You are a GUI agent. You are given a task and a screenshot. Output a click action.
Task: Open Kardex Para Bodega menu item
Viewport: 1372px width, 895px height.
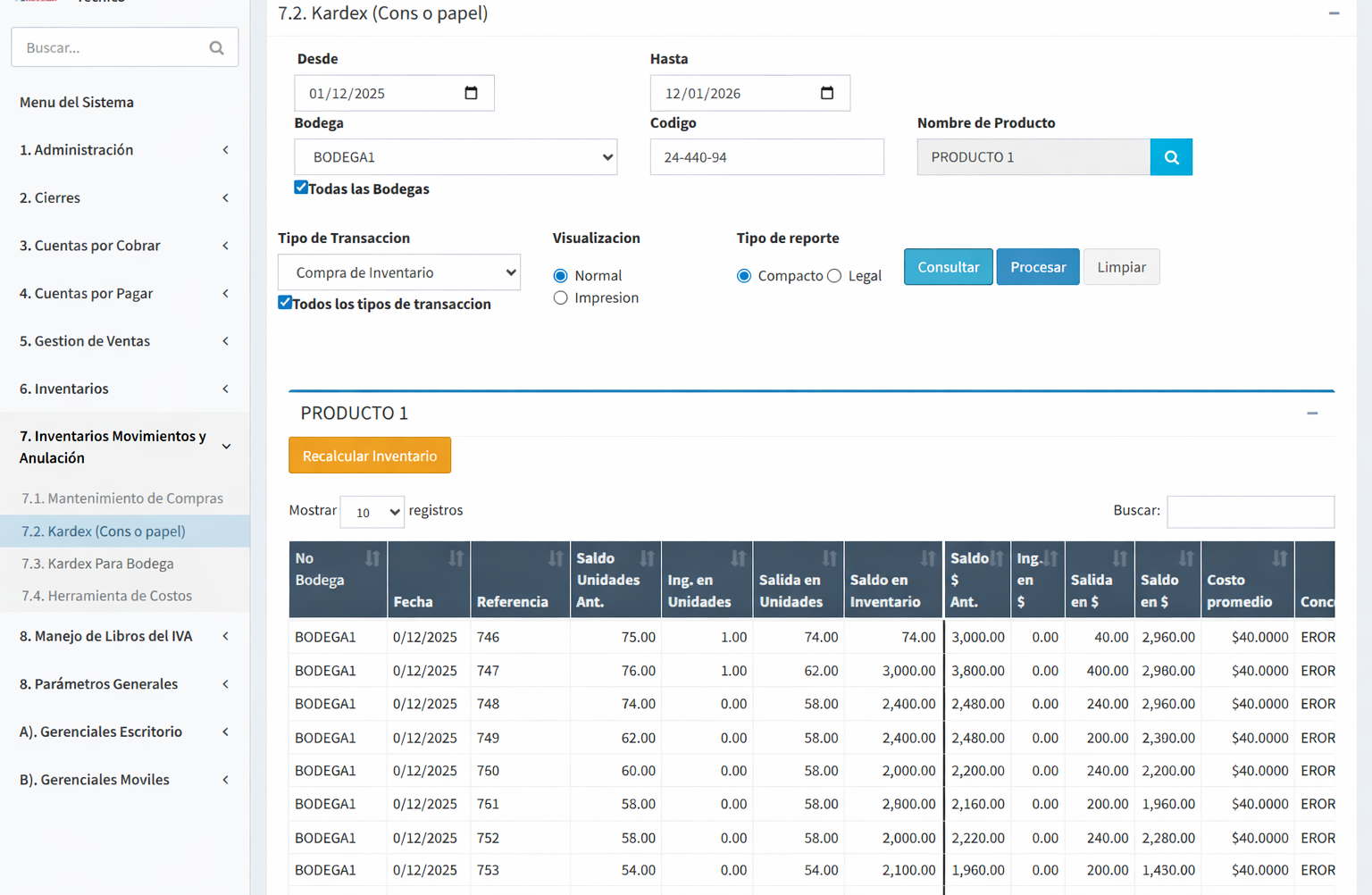click(x=97, y=564)
